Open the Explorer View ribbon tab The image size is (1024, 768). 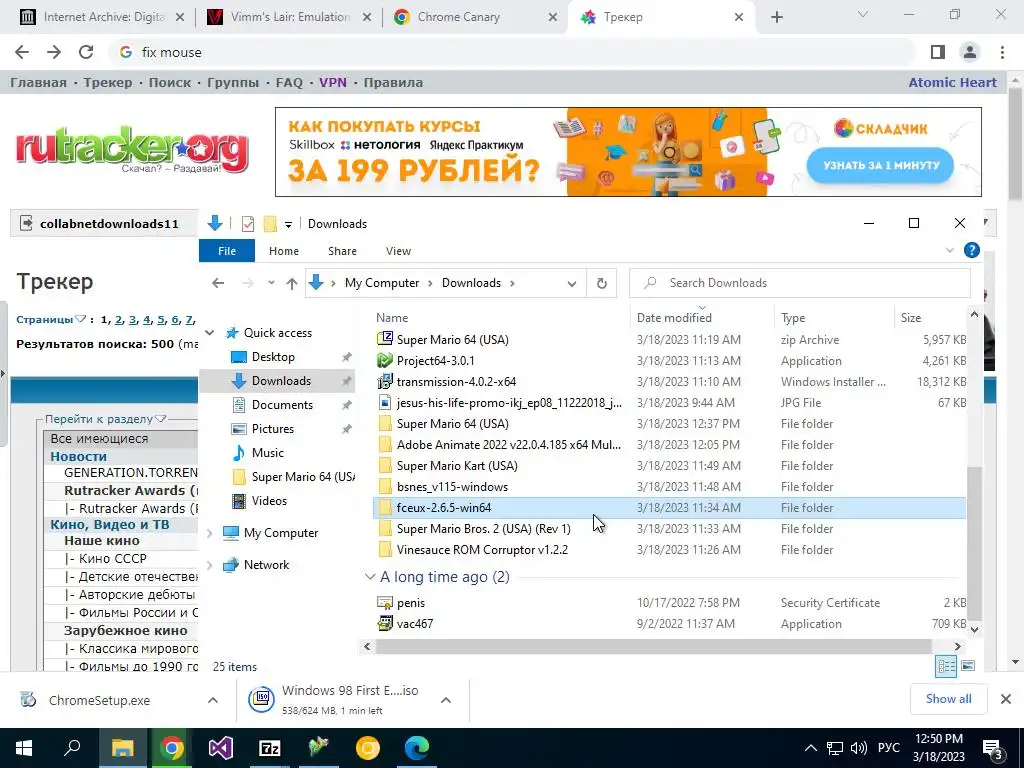398,251
